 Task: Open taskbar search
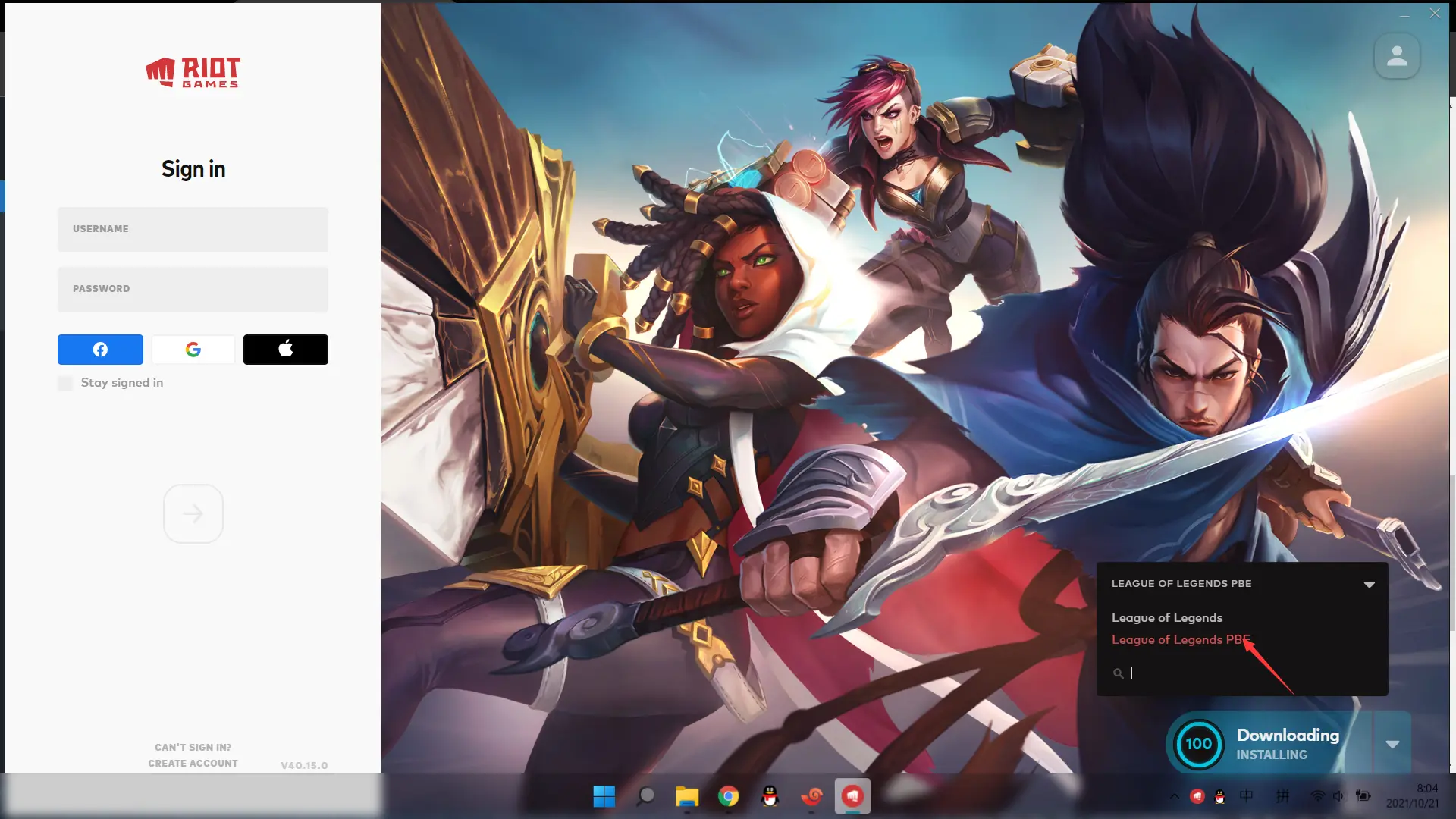[646, 796]
